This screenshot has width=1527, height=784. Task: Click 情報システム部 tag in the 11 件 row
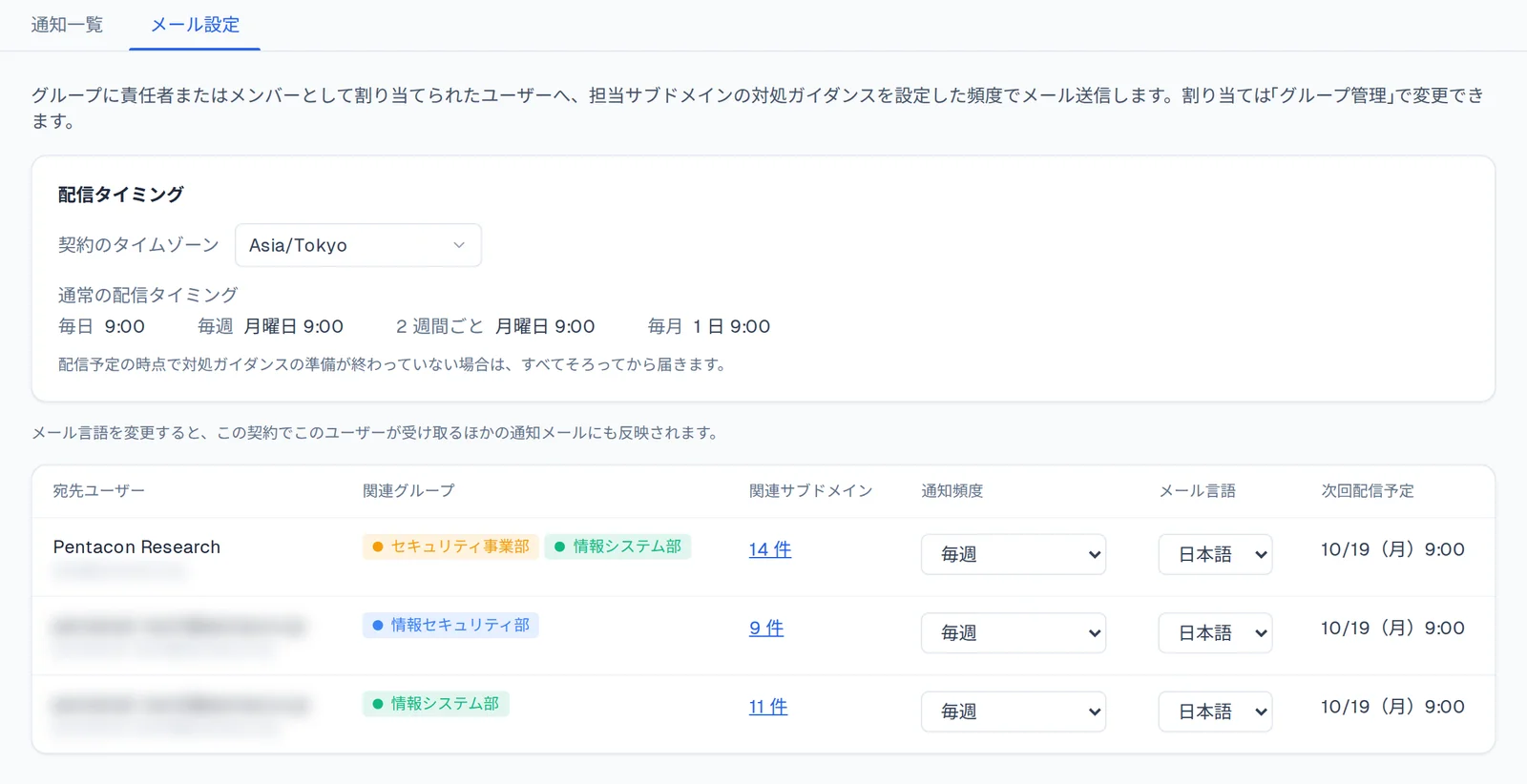435,704
